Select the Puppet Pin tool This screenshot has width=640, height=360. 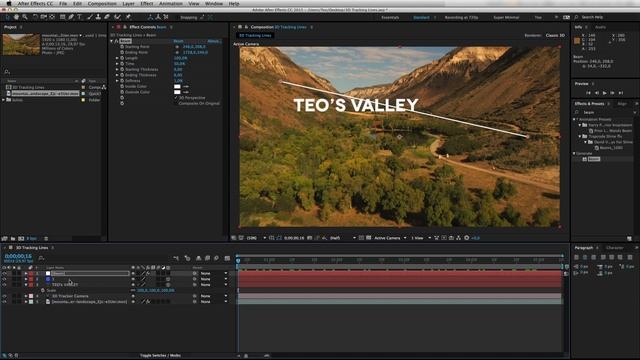(x=128, y=17)
